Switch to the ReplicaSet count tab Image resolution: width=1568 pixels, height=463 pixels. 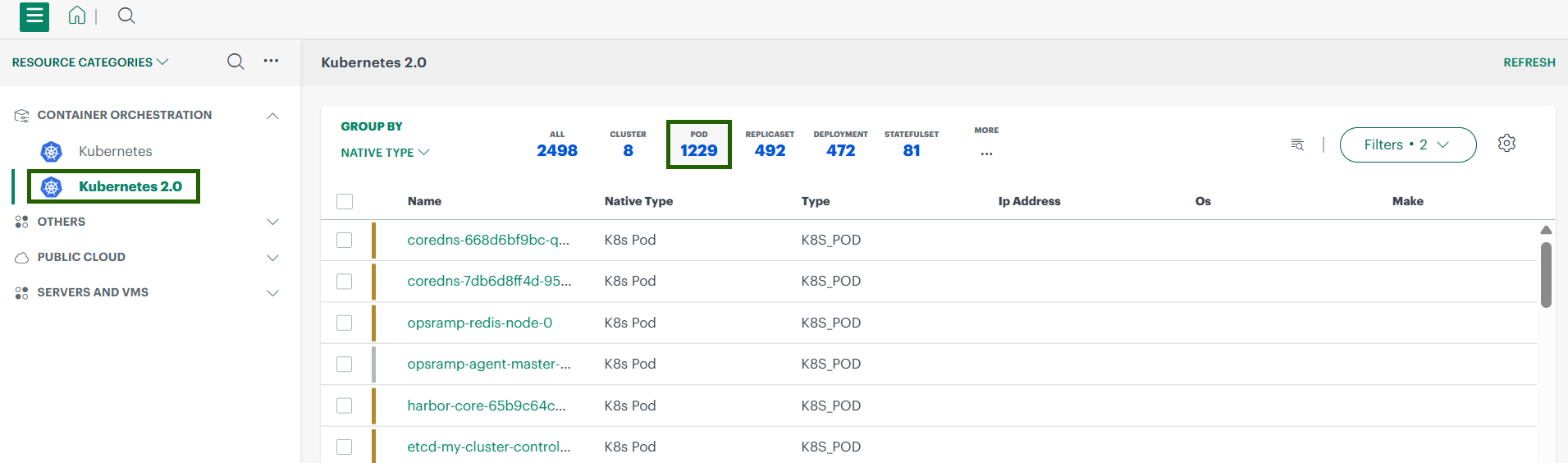pos(770,144)
